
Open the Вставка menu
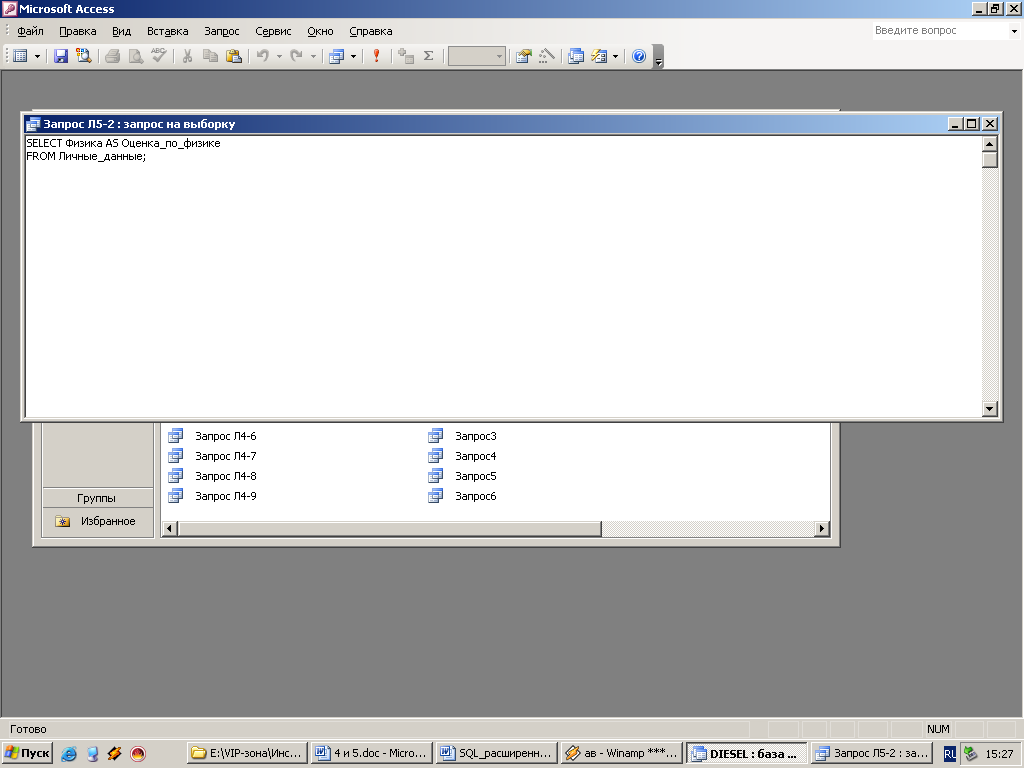click(x=167, y=31)
